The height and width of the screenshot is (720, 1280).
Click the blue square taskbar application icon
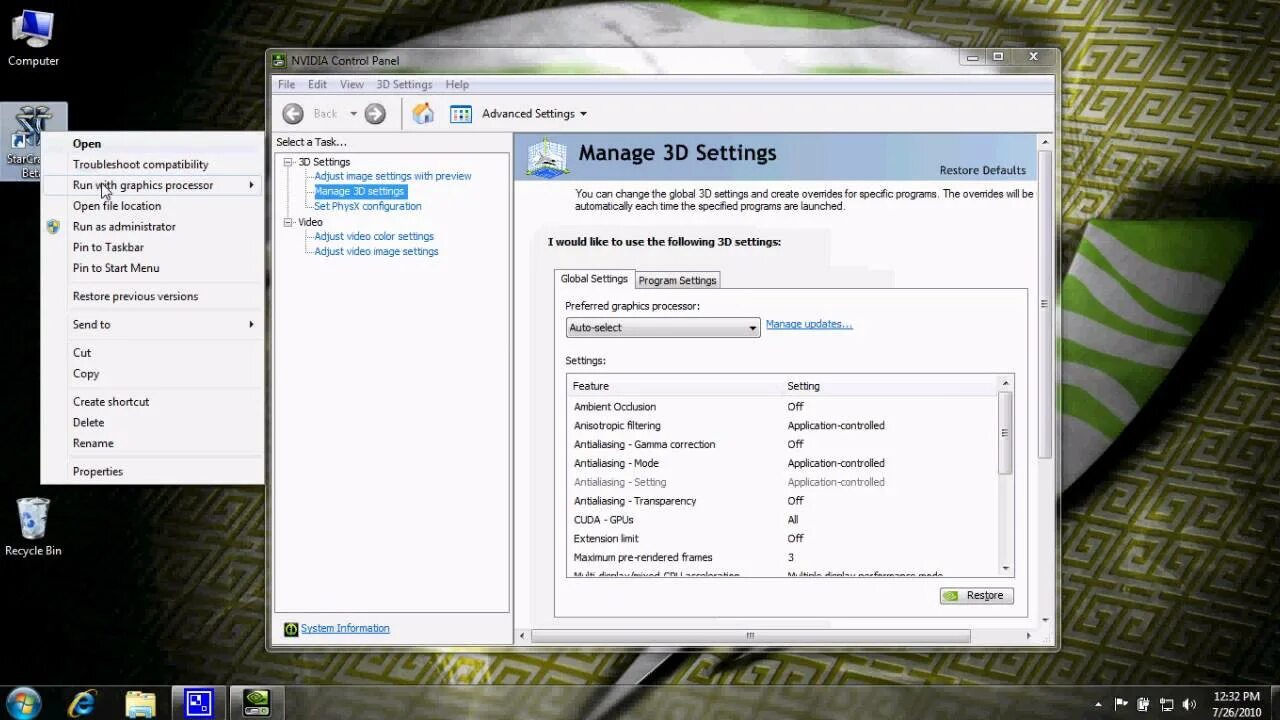[199, 703]
